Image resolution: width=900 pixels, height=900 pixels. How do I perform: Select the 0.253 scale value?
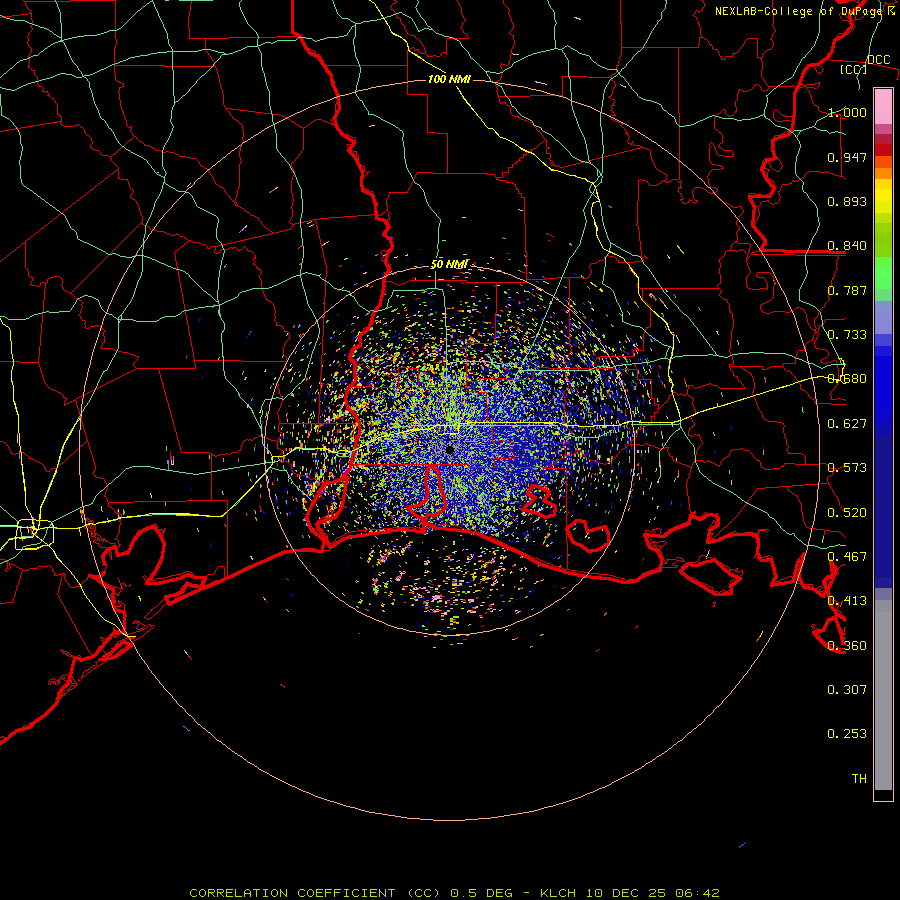click(847, 734)
